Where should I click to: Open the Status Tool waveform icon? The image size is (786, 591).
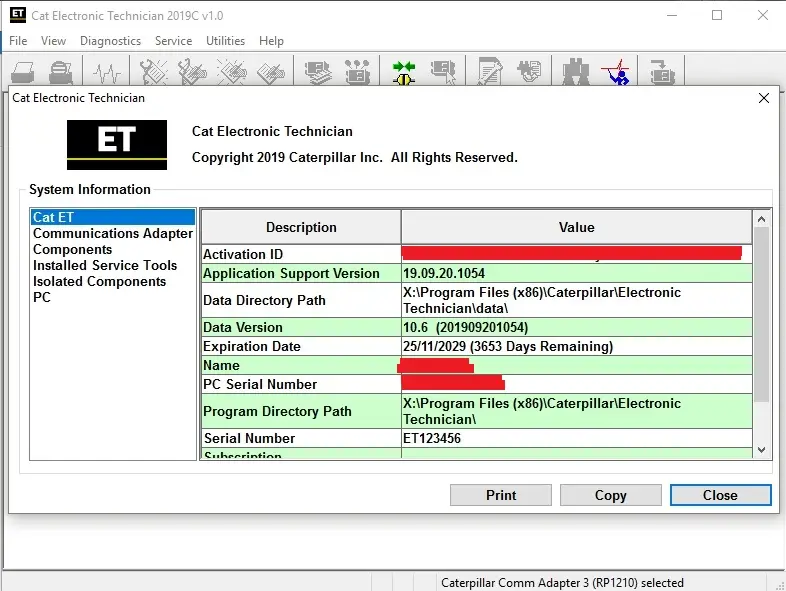point(107,72)
